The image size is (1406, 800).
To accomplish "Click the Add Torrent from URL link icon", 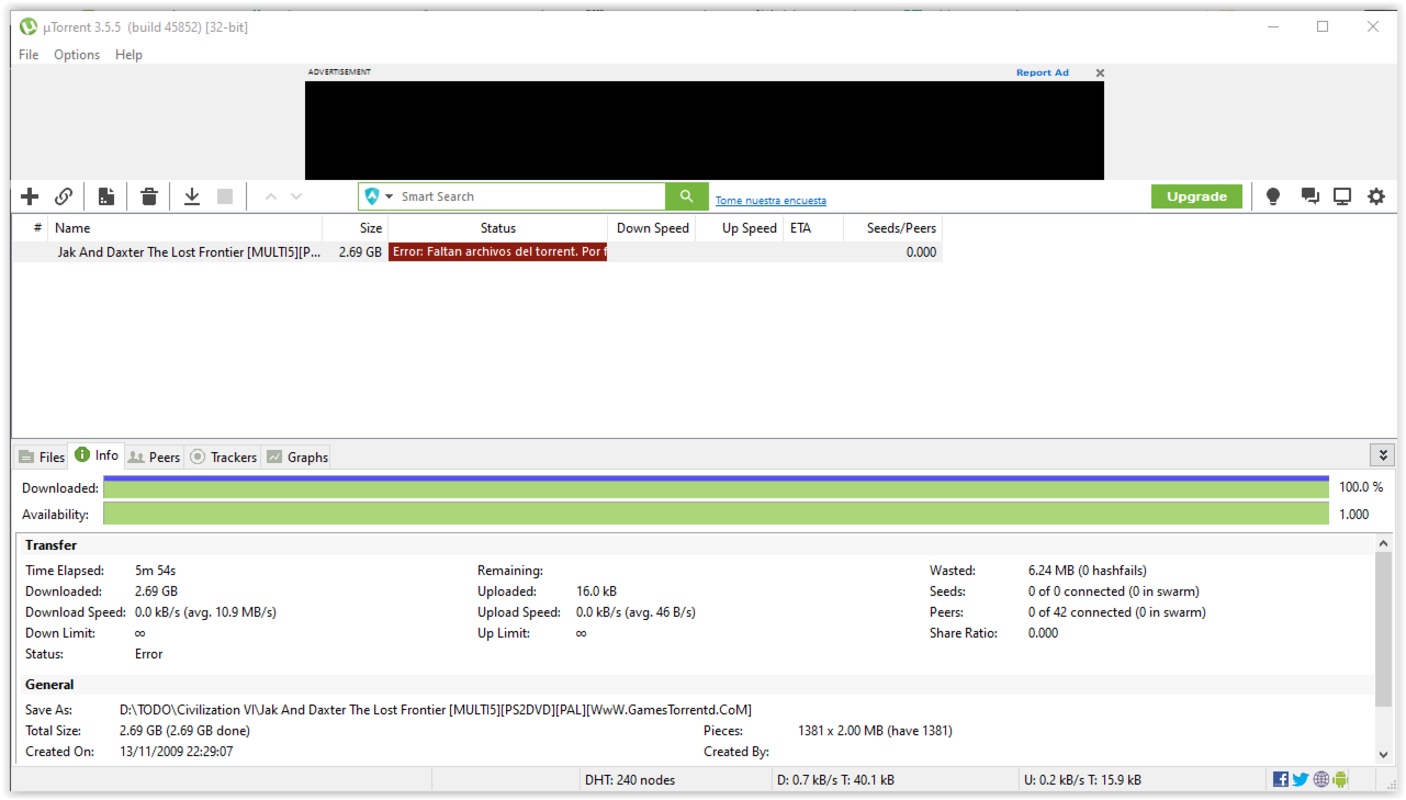I will tap(63, 197).
